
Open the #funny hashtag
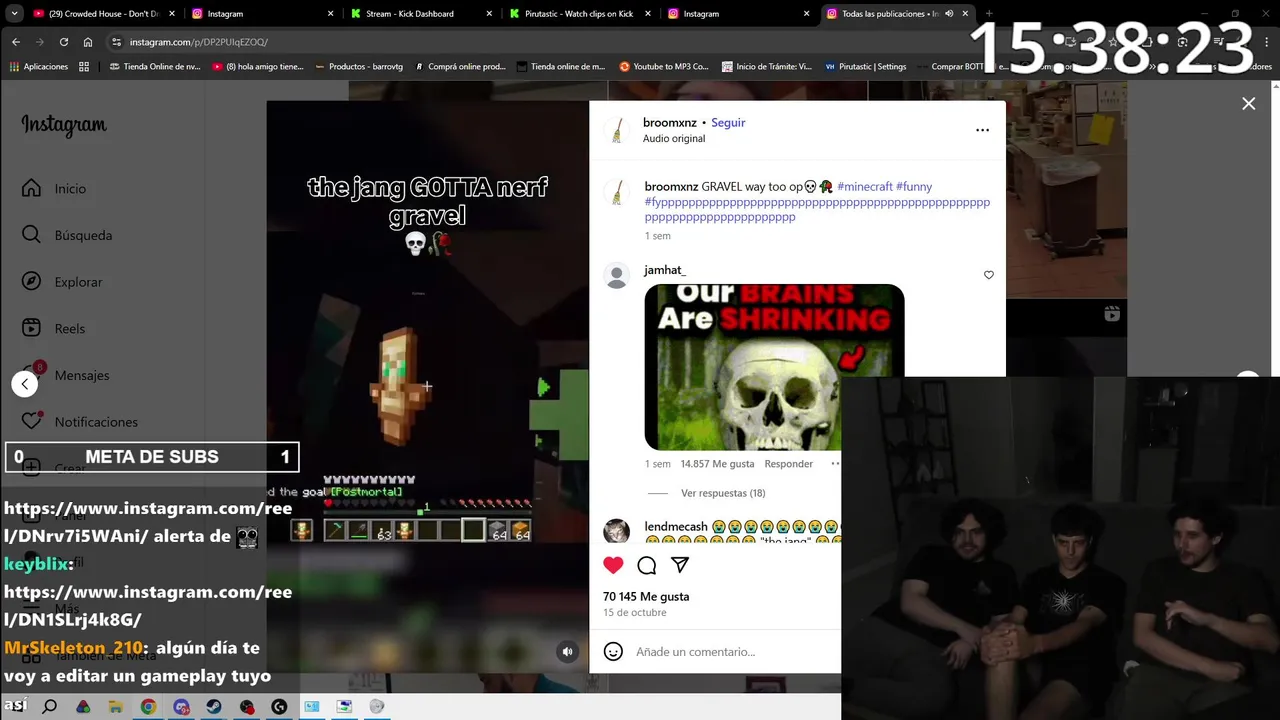tap(914, 186)
